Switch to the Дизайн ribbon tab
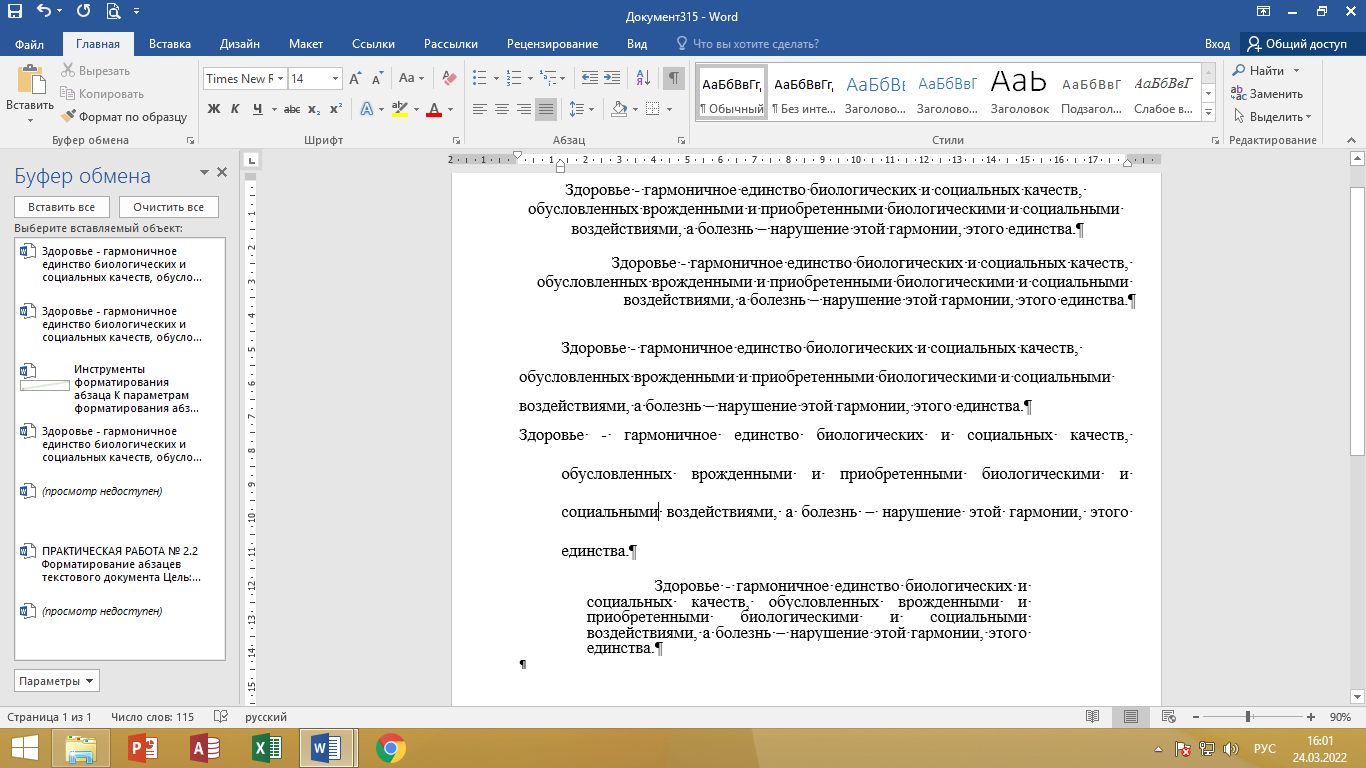The image size is (1366, 768). pos(241,44)
